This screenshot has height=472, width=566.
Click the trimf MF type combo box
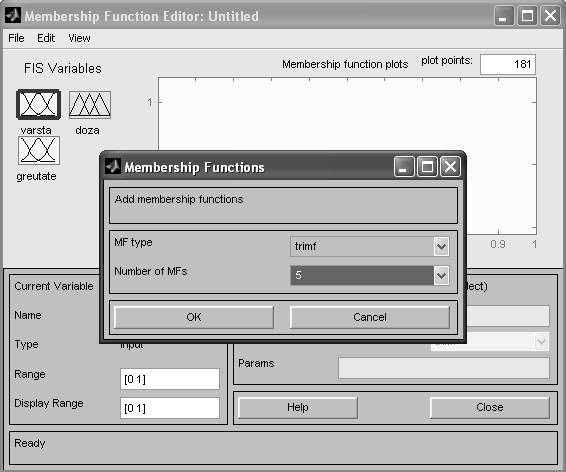(x=370, y=247)
